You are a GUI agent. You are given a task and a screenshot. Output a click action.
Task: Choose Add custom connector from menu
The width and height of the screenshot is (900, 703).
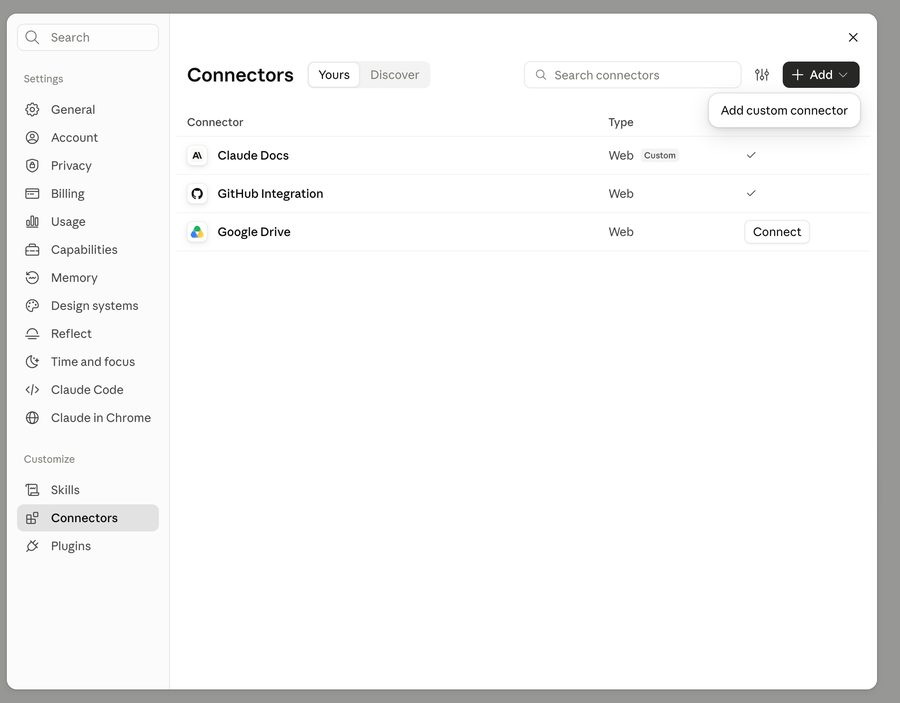coord(784,110)
